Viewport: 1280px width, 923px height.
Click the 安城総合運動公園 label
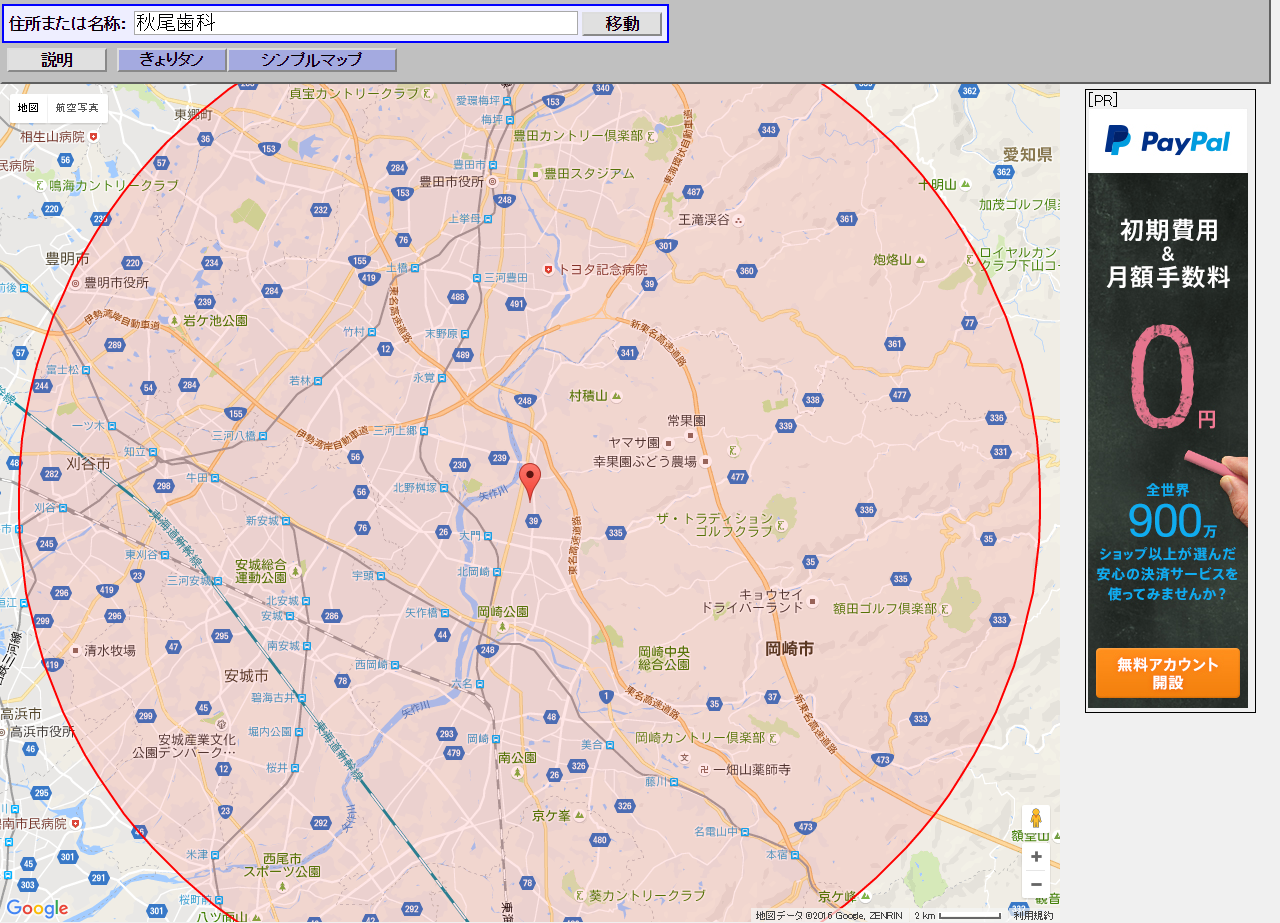[261, 571]
